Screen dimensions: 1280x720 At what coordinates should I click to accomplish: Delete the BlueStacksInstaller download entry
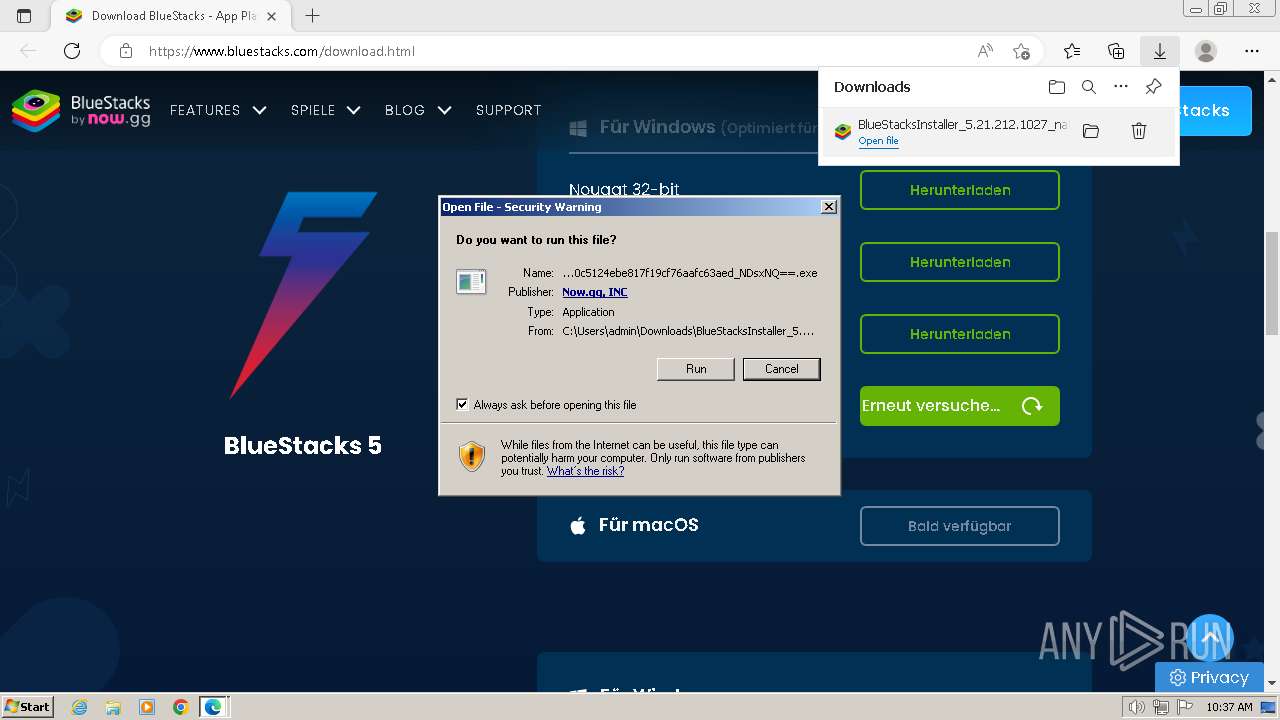pos(1138,131)
